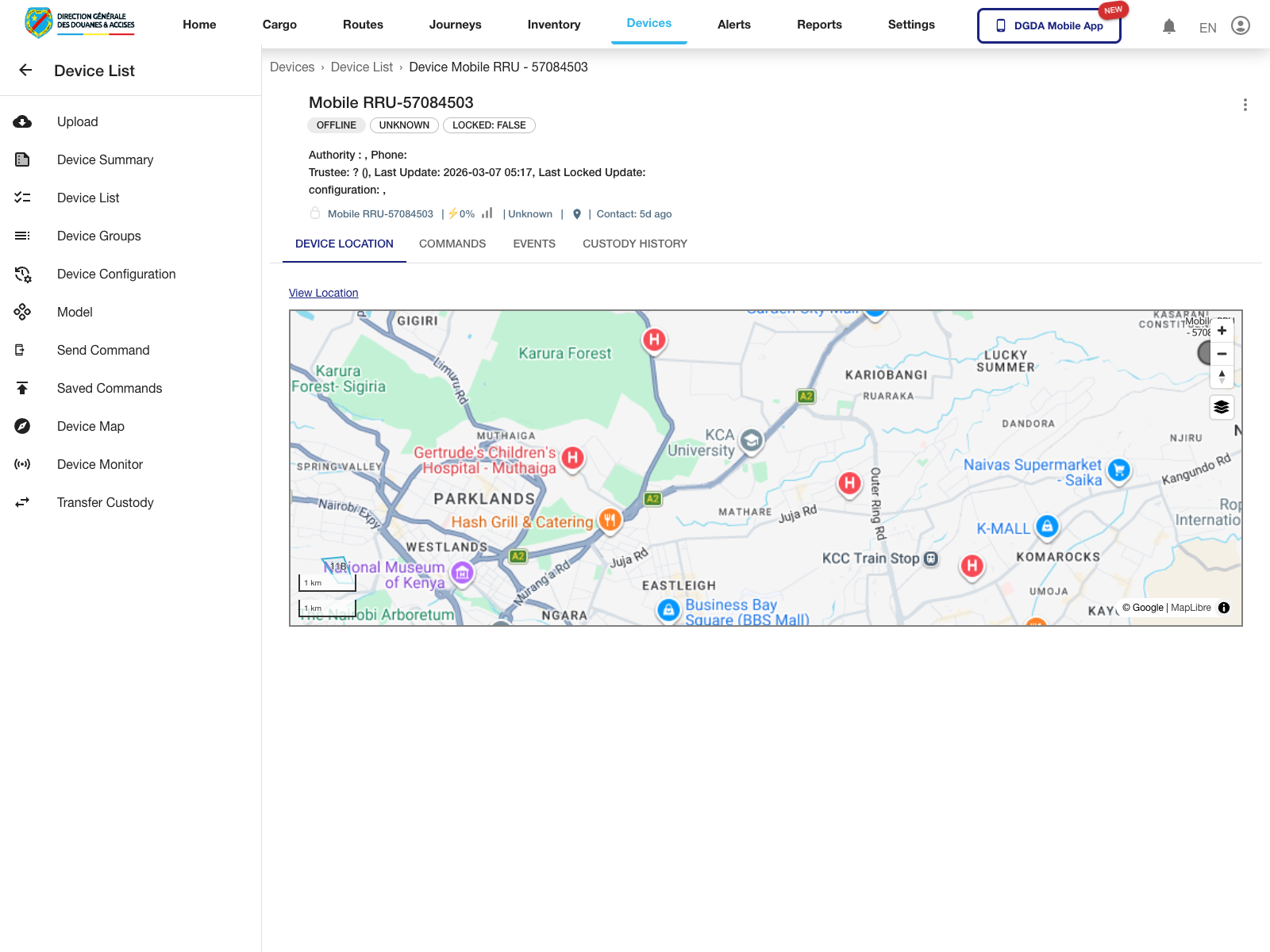
Task: Click the map layers icon
Action: click(x=1222, y=407)
